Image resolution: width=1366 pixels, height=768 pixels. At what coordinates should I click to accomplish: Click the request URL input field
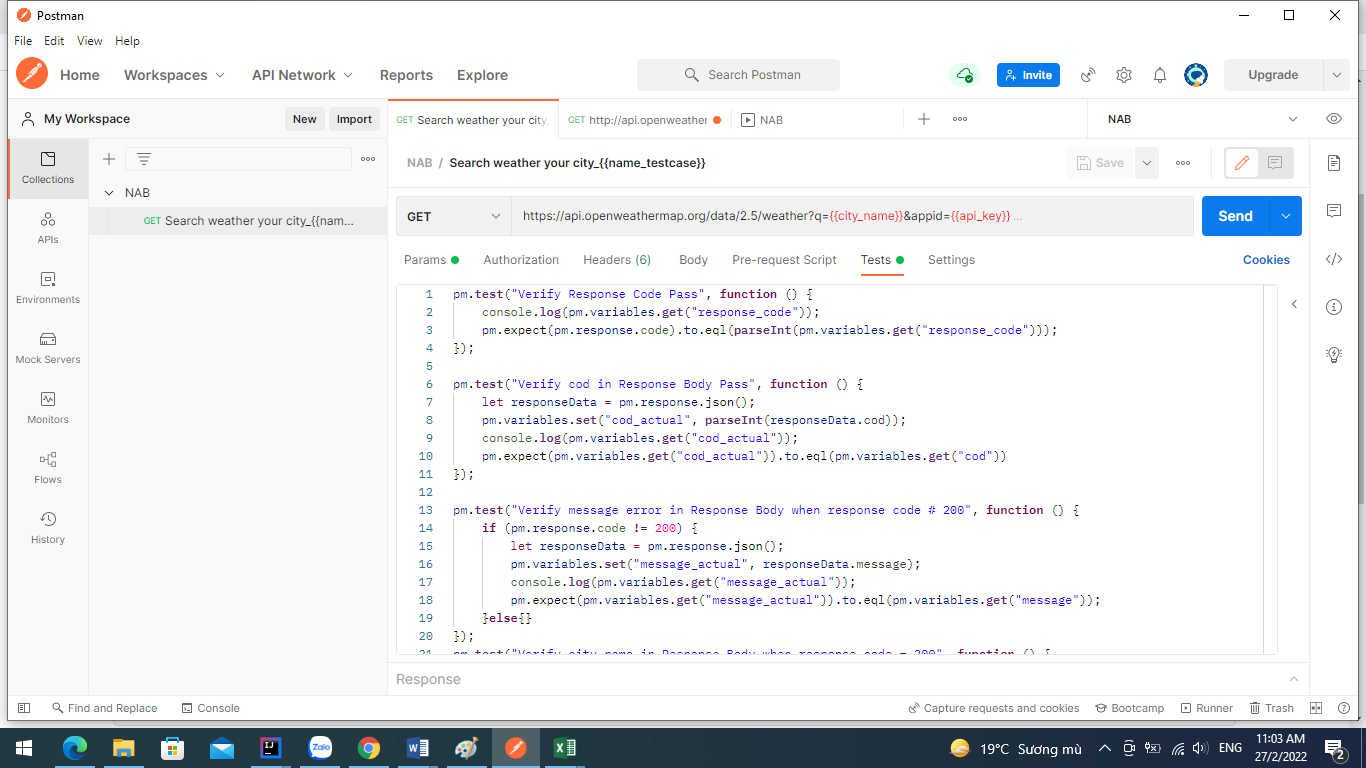pos(852,216)
